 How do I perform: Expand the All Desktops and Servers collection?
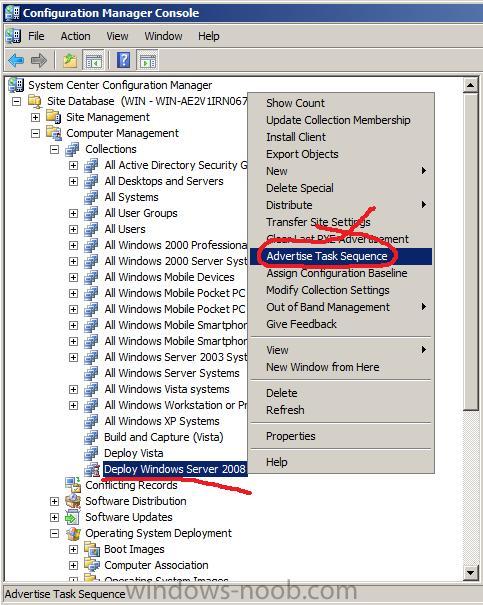pyautogui.click(x=73, y=181)
